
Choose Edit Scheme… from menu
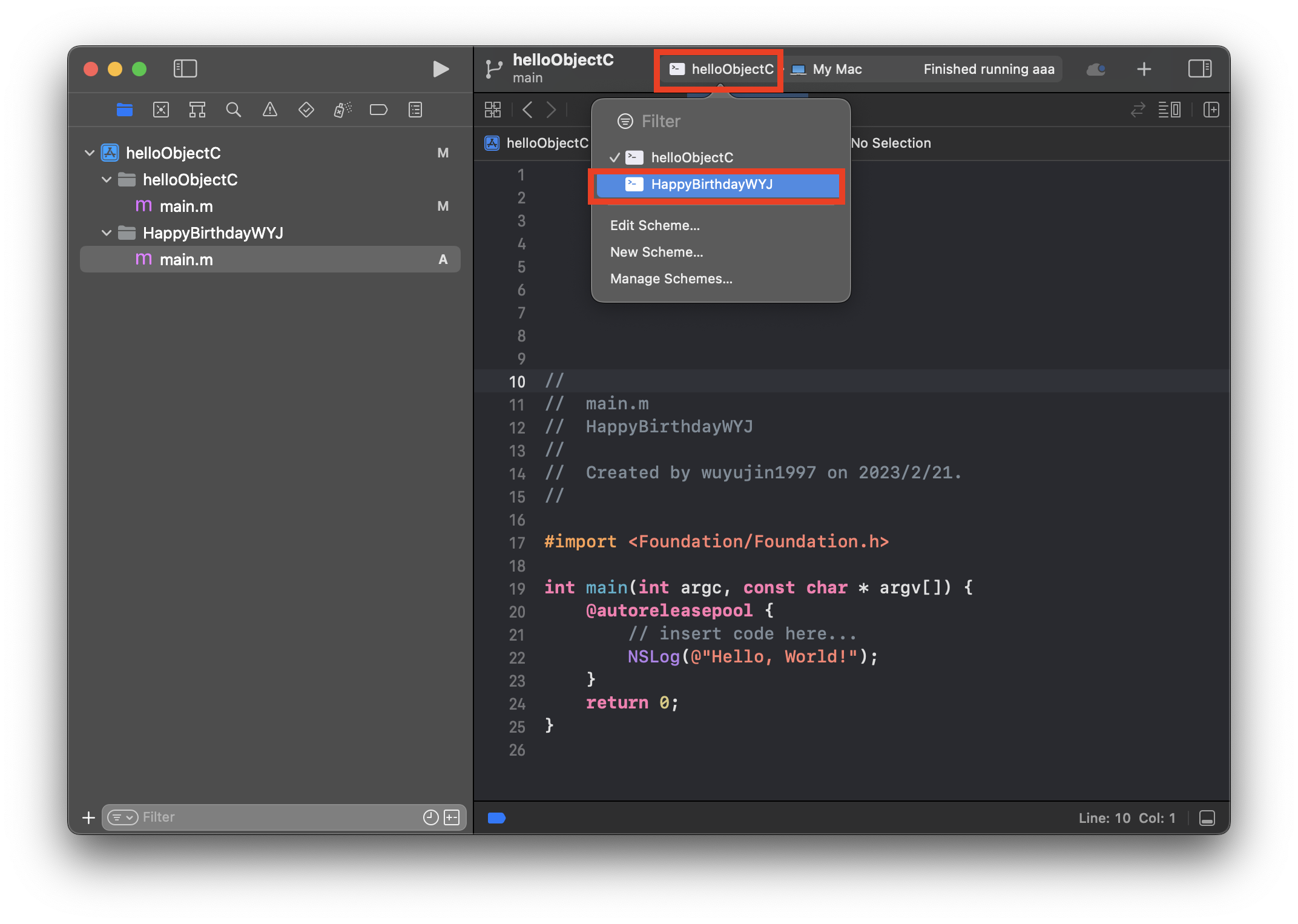[x=654, y=225]
